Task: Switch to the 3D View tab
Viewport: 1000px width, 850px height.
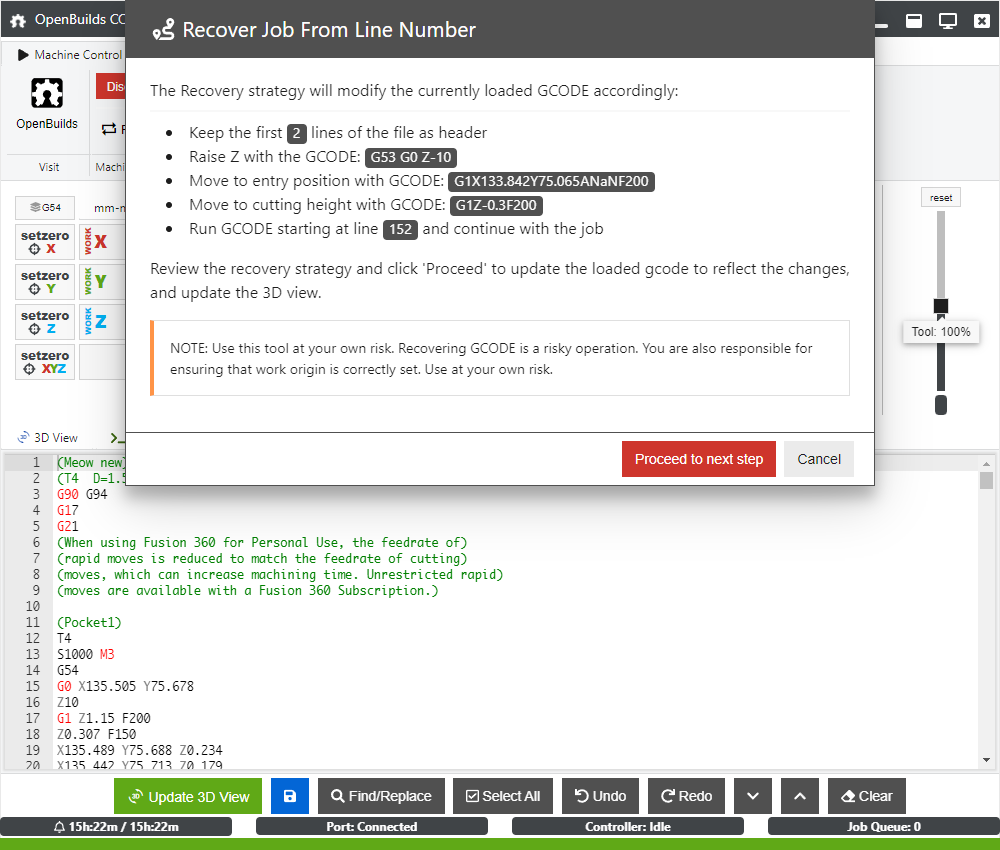Action: point(48,437)
